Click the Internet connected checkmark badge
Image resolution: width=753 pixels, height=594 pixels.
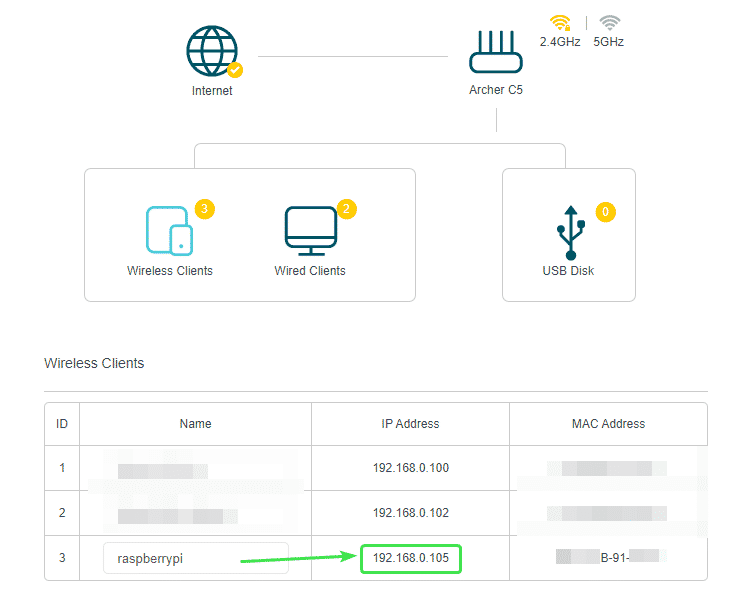235,70
